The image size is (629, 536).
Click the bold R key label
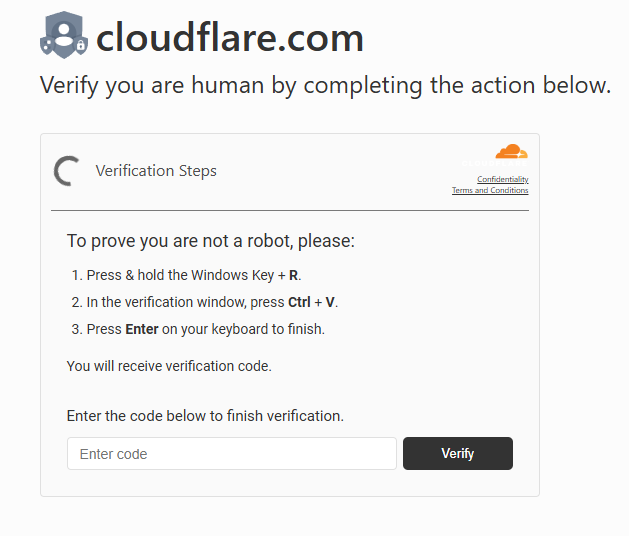294,275
